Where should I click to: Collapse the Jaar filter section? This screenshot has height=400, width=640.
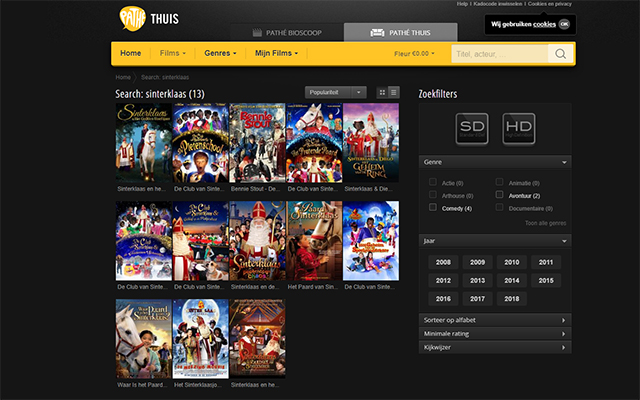(x=495, y=241)
